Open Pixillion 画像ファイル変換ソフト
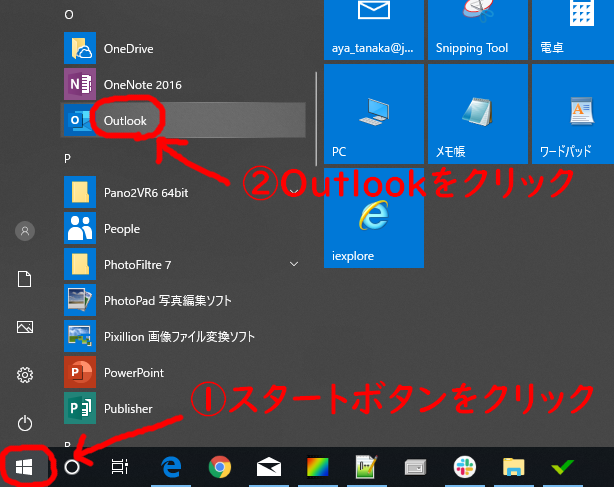 coord(184,337)
